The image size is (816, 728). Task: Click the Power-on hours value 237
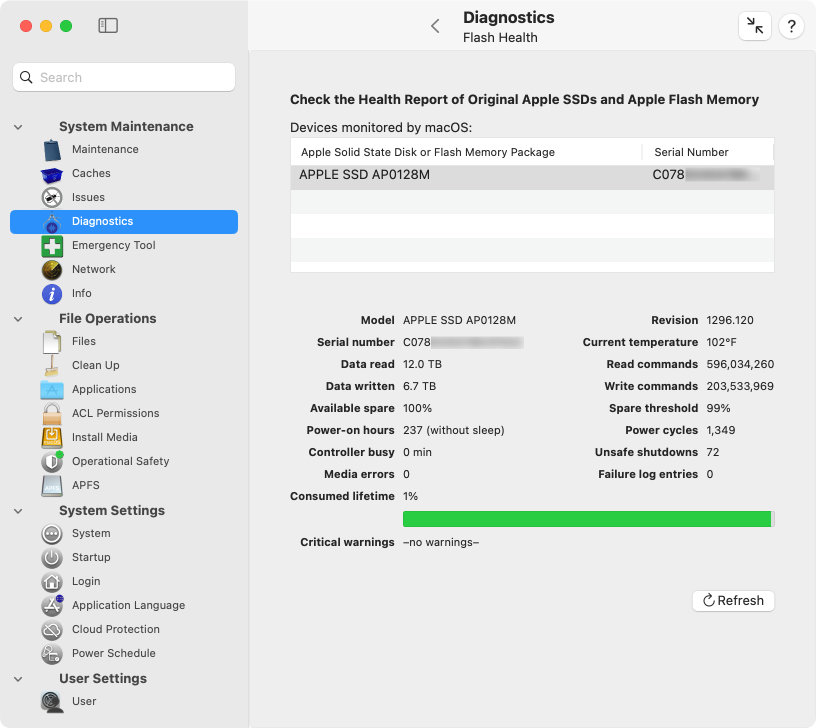tap(453, 431)
